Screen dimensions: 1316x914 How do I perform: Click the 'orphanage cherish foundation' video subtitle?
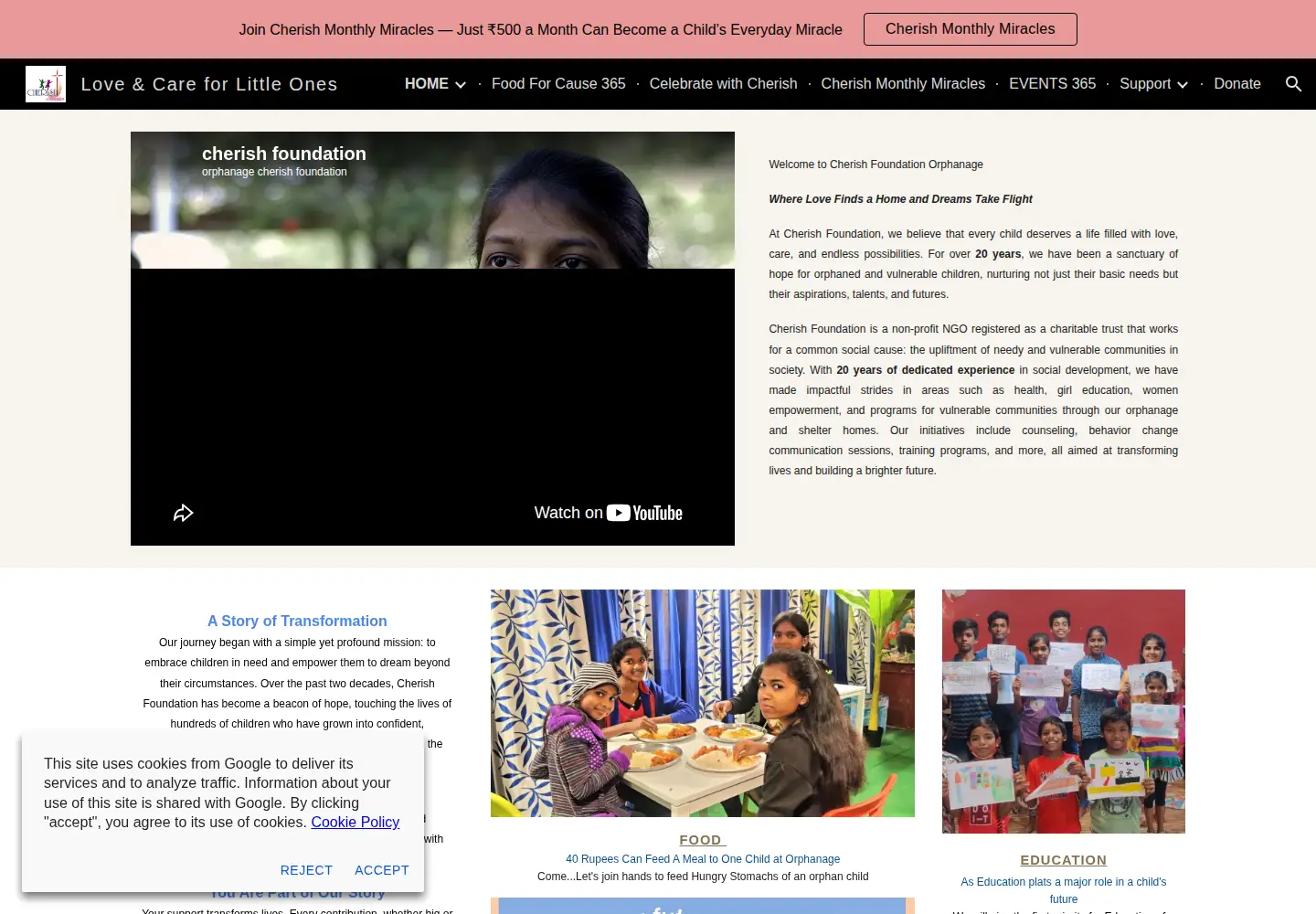click(x=274, y=172)
